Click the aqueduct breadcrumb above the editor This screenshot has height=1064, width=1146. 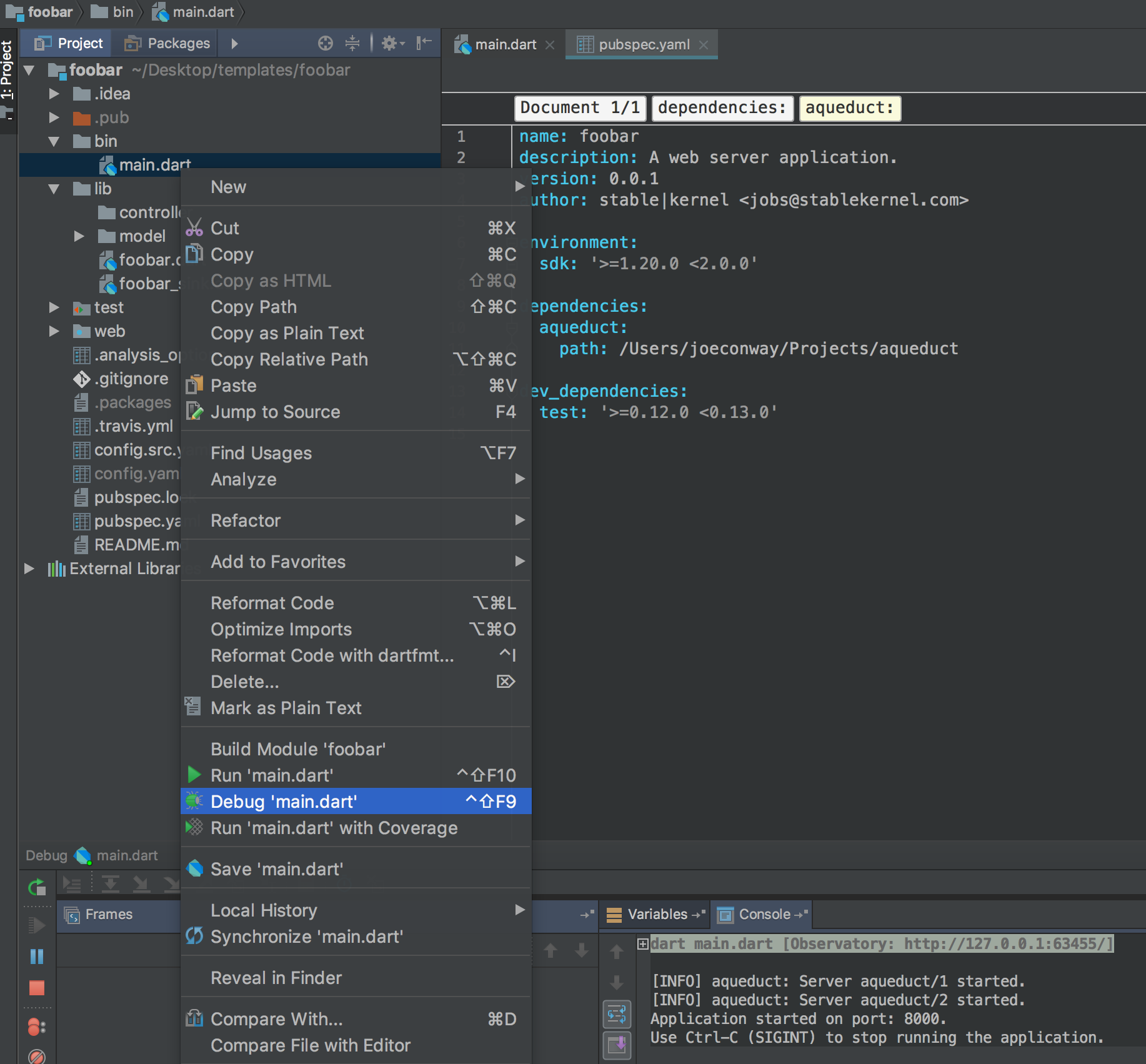849,108
